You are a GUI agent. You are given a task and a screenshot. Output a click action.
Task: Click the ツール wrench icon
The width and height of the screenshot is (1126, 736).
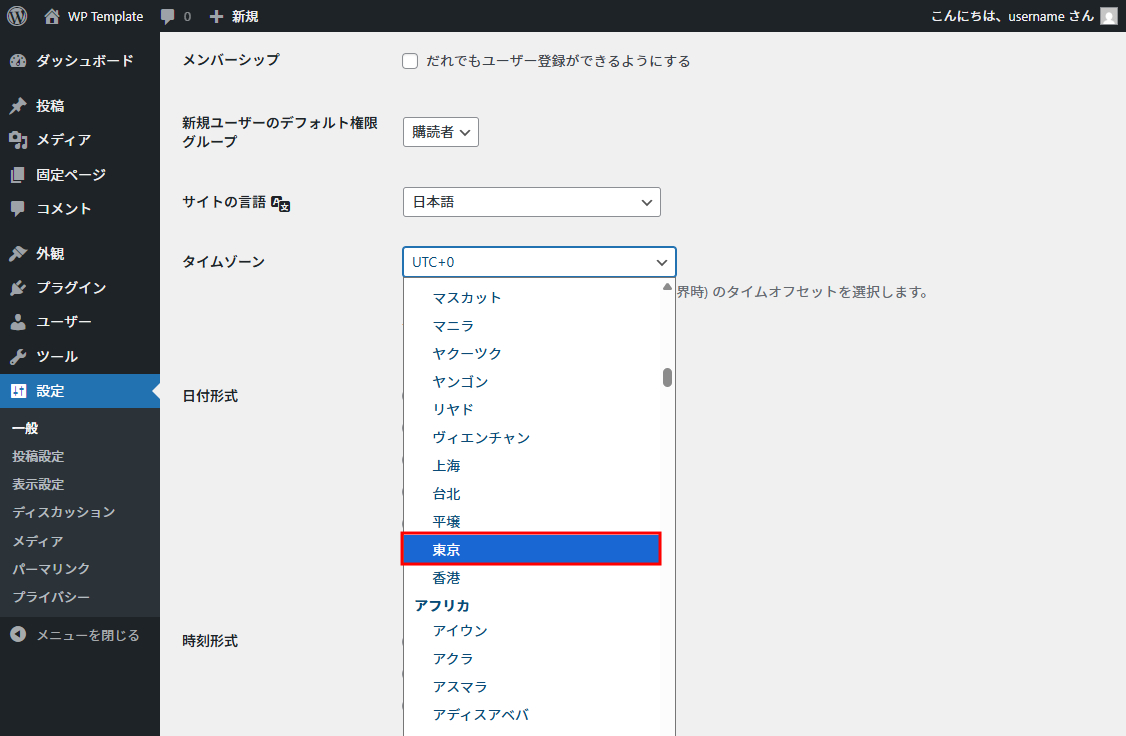18,356
